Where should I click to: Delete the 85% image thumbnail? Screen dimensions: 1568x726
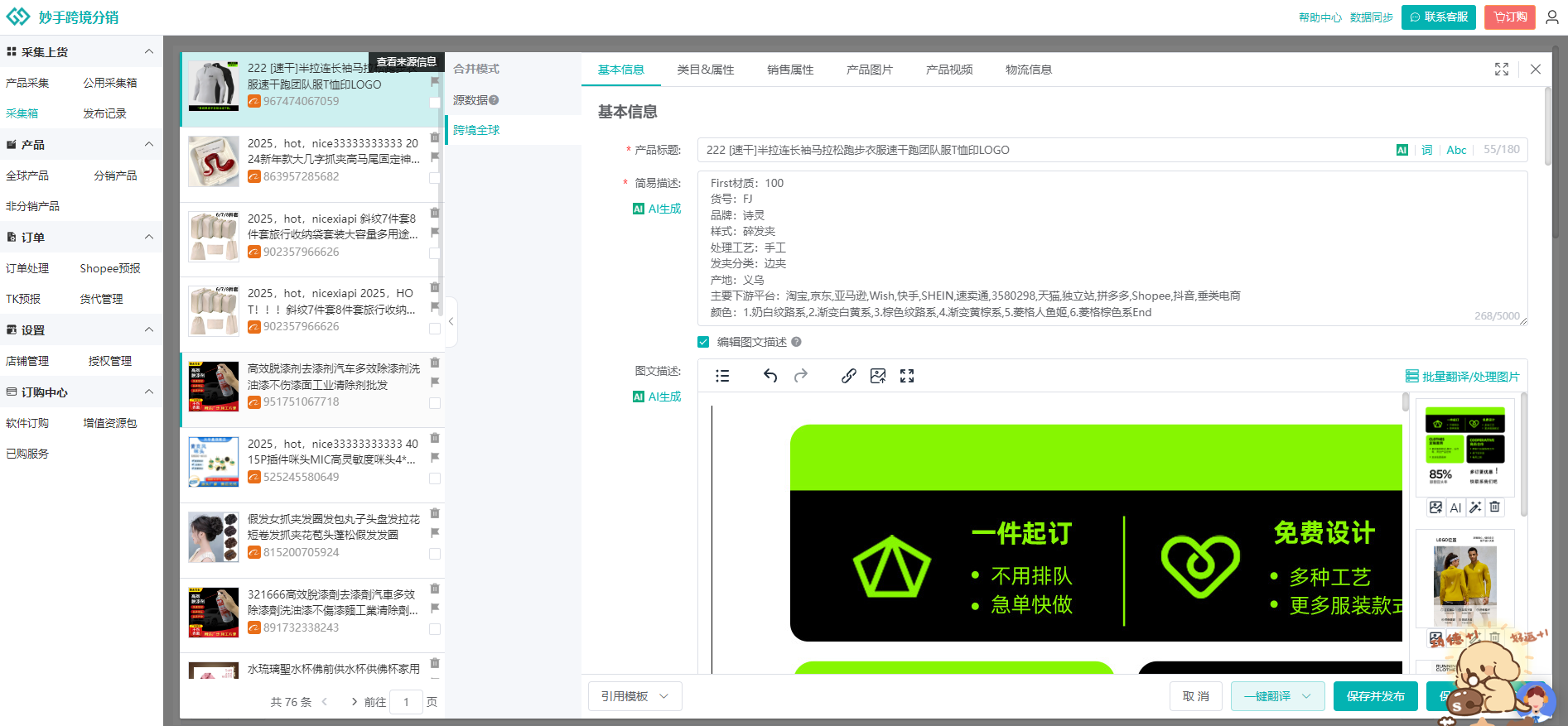click(1494, 507)
